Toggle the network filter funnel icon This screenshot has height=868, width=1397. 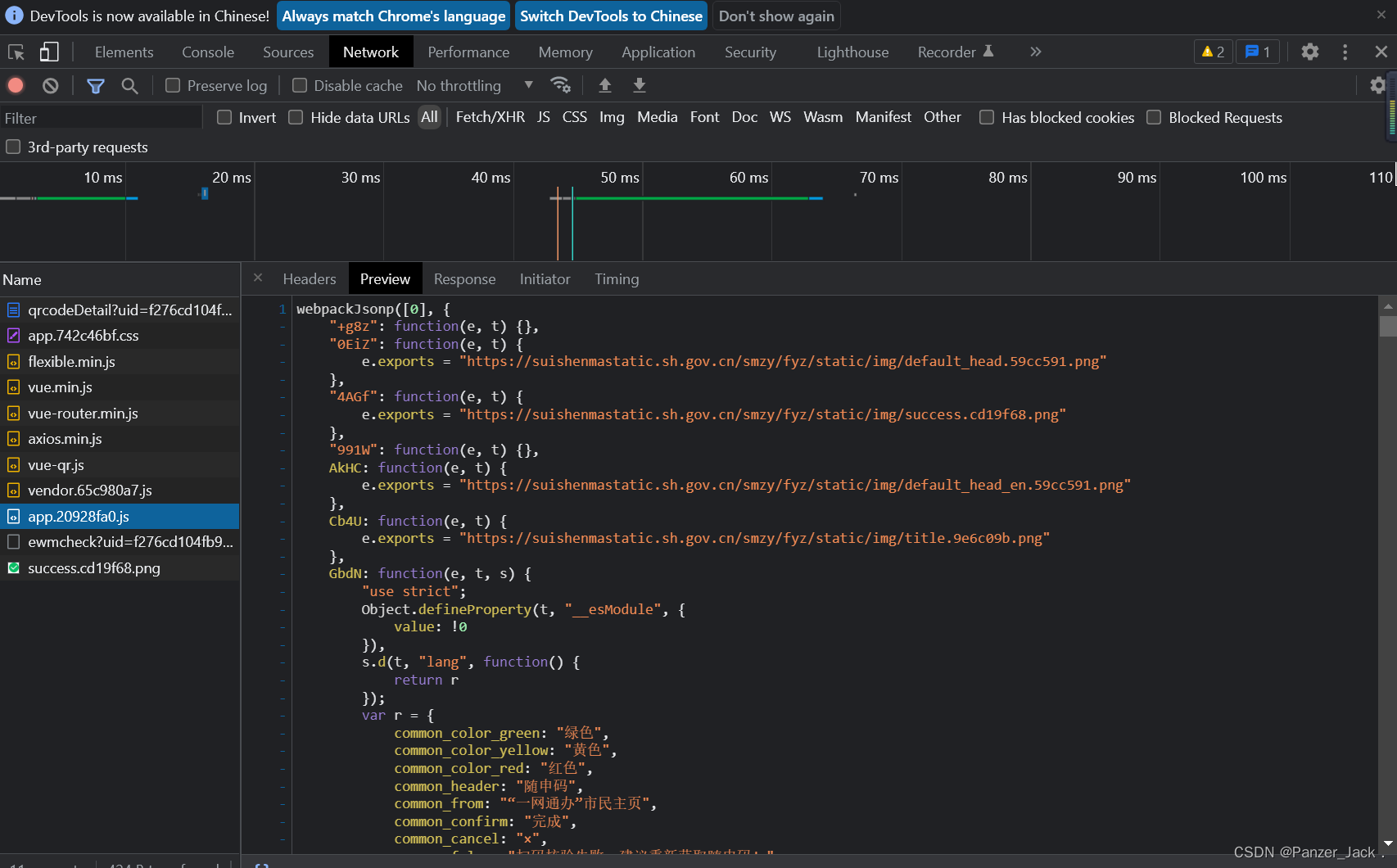[96, 85]
